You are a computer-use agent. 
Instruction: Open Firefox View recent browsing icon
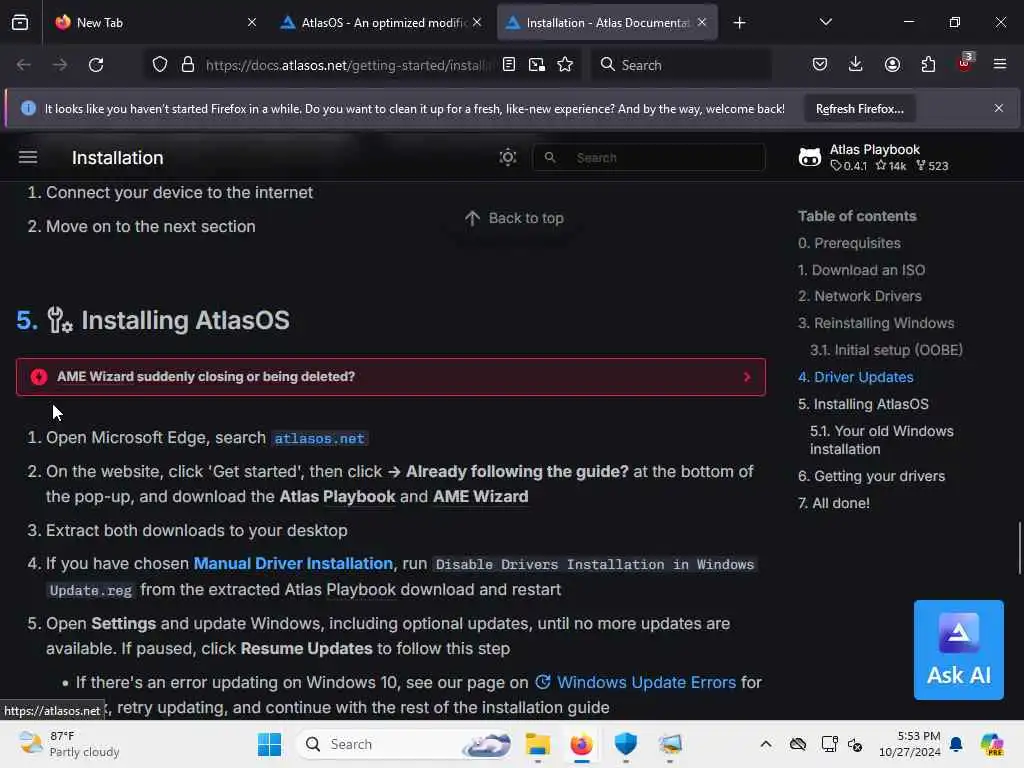(20, 23)
